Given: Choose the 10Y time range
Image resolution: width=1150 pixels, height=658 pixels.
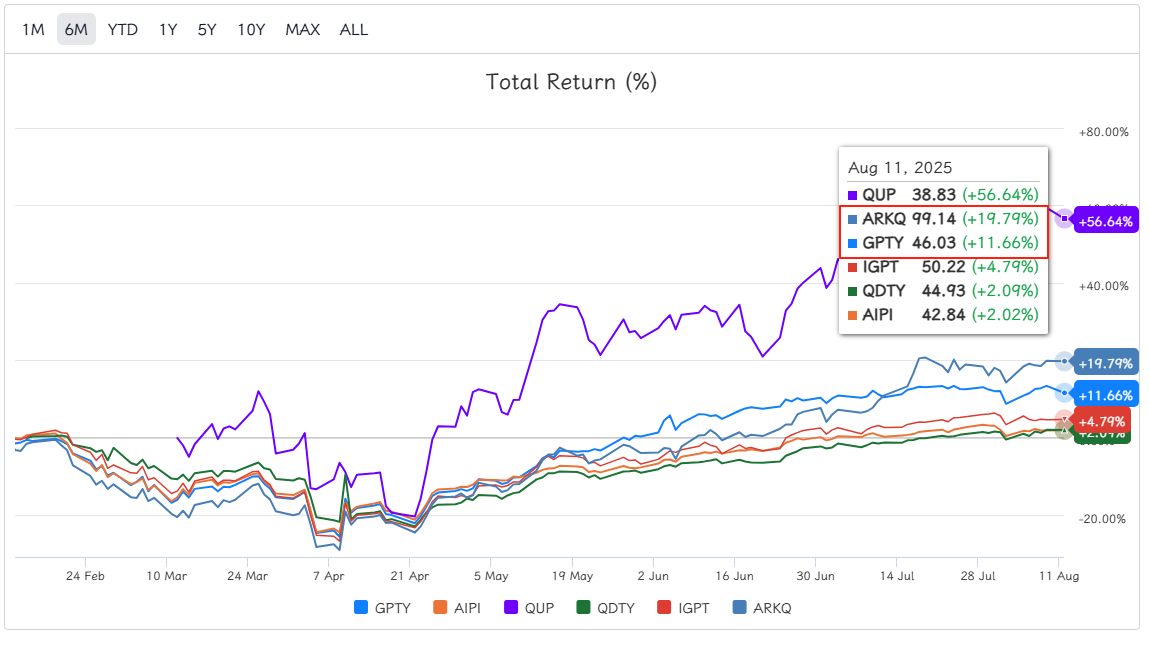Looking at the screenshot, I should point(251,30).
